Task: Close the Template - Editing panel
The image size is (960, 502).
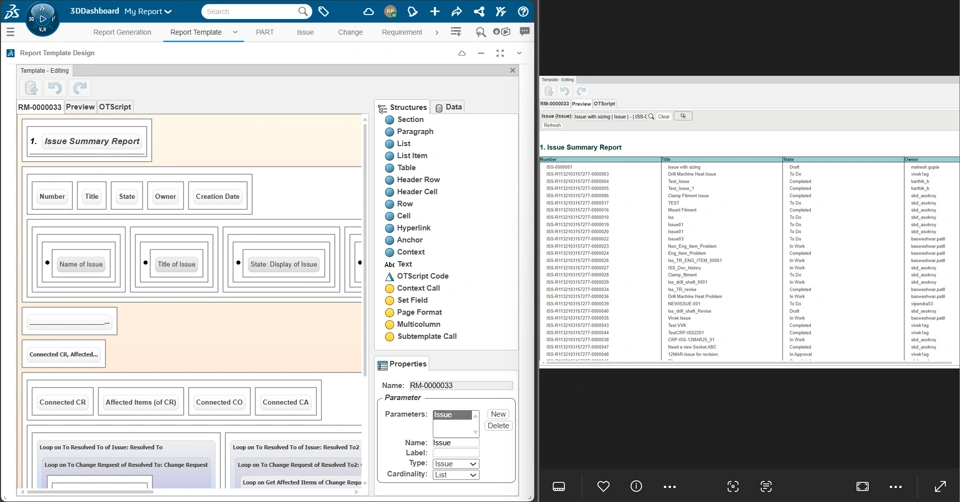Action: coord(512,70)
